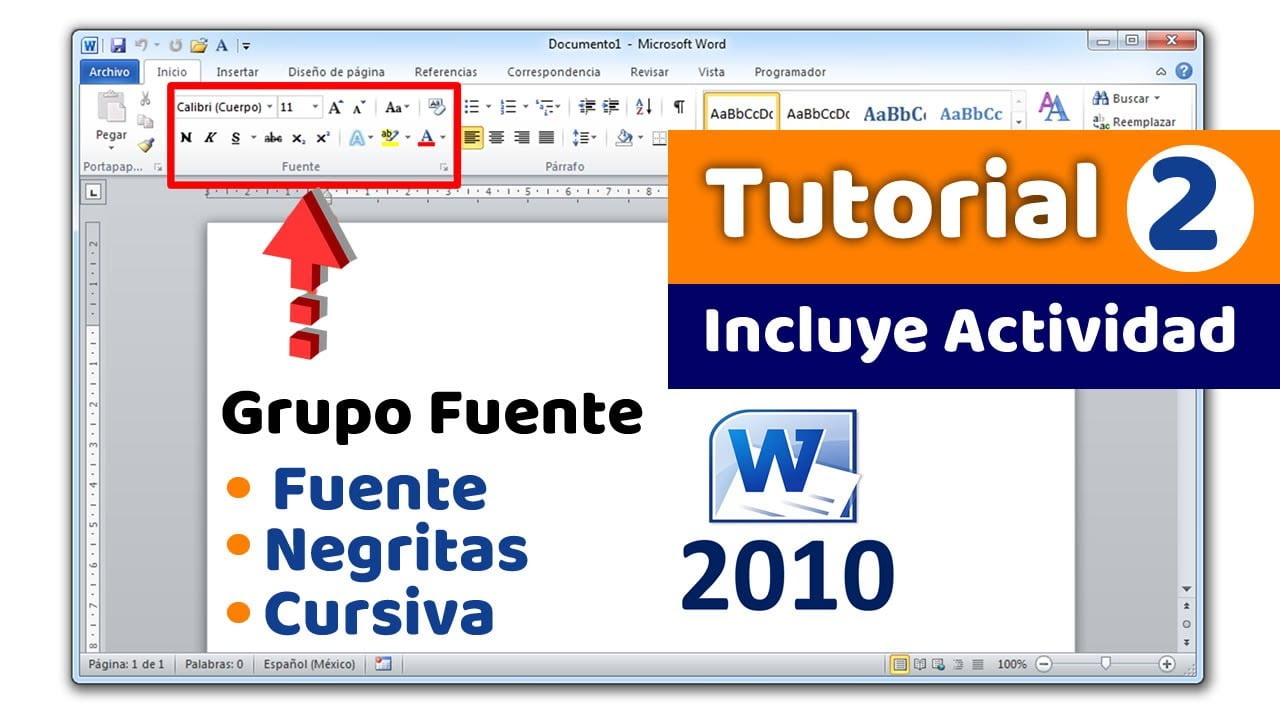The image size is (1280, 720).
Task: Apply the yellow text highlight color
Action: (390, 138)
